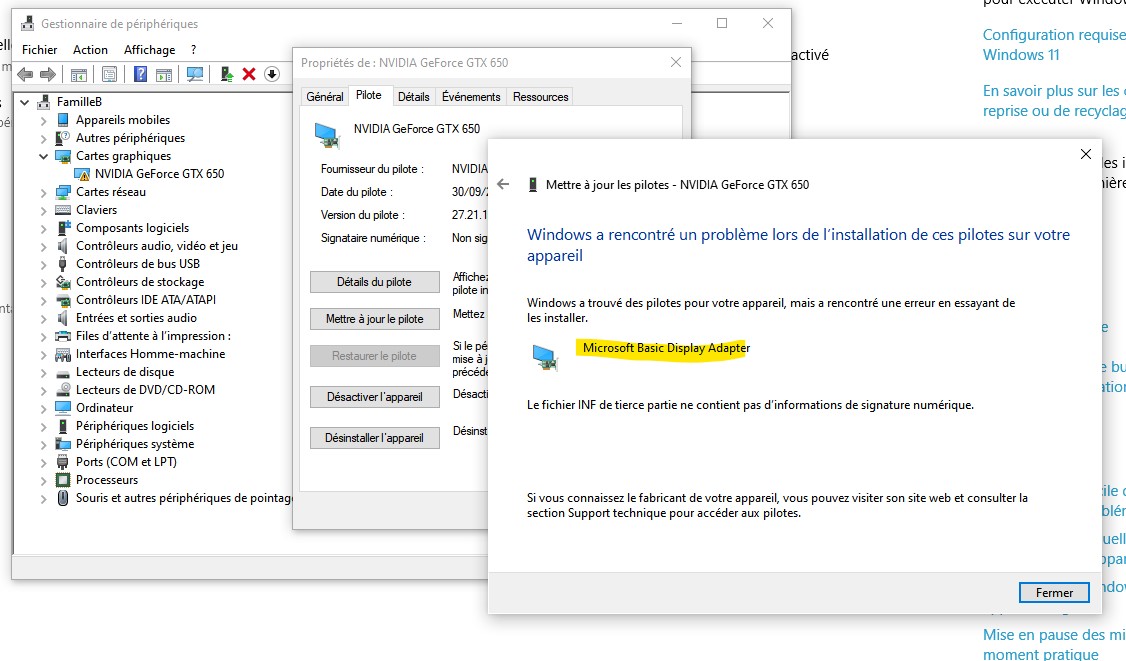Click the Lecteurs de DVD/CD-ROM disc icon
This screenshot has height=661, width=1126.
(63, 389)
